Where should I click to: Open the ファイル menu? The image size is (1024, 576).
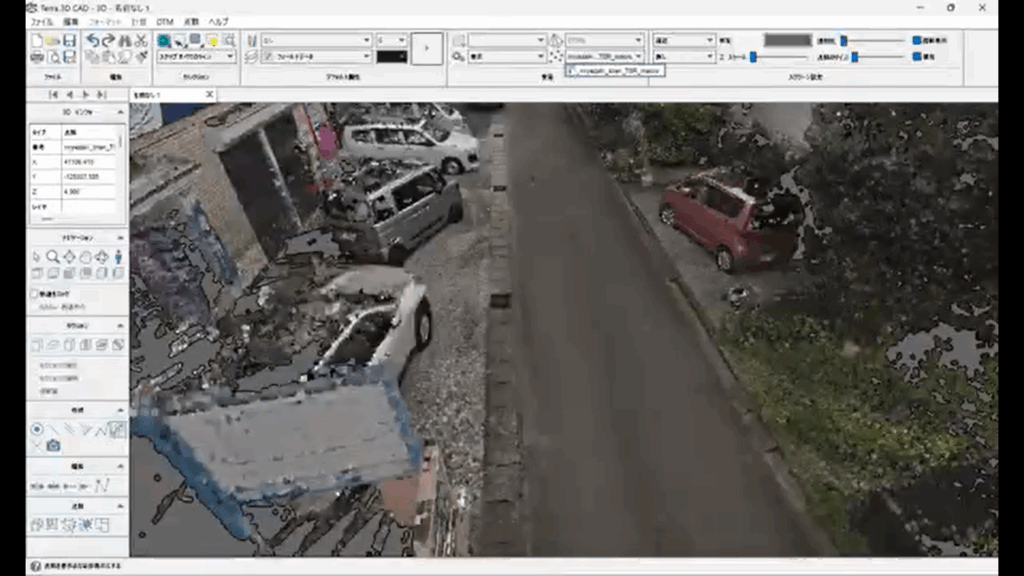[42, 21]
